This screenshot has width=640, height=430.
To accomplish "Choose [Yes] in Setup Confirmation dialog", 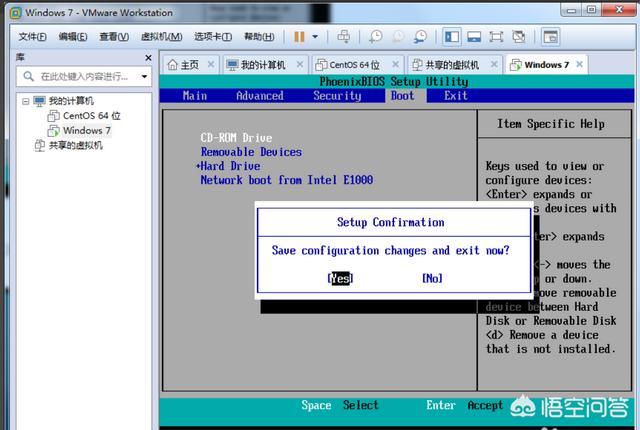I will click(x=341, y=278).
